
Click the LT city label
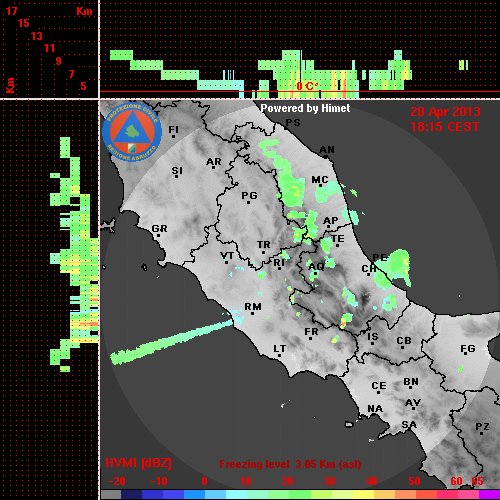coord(280,349)
